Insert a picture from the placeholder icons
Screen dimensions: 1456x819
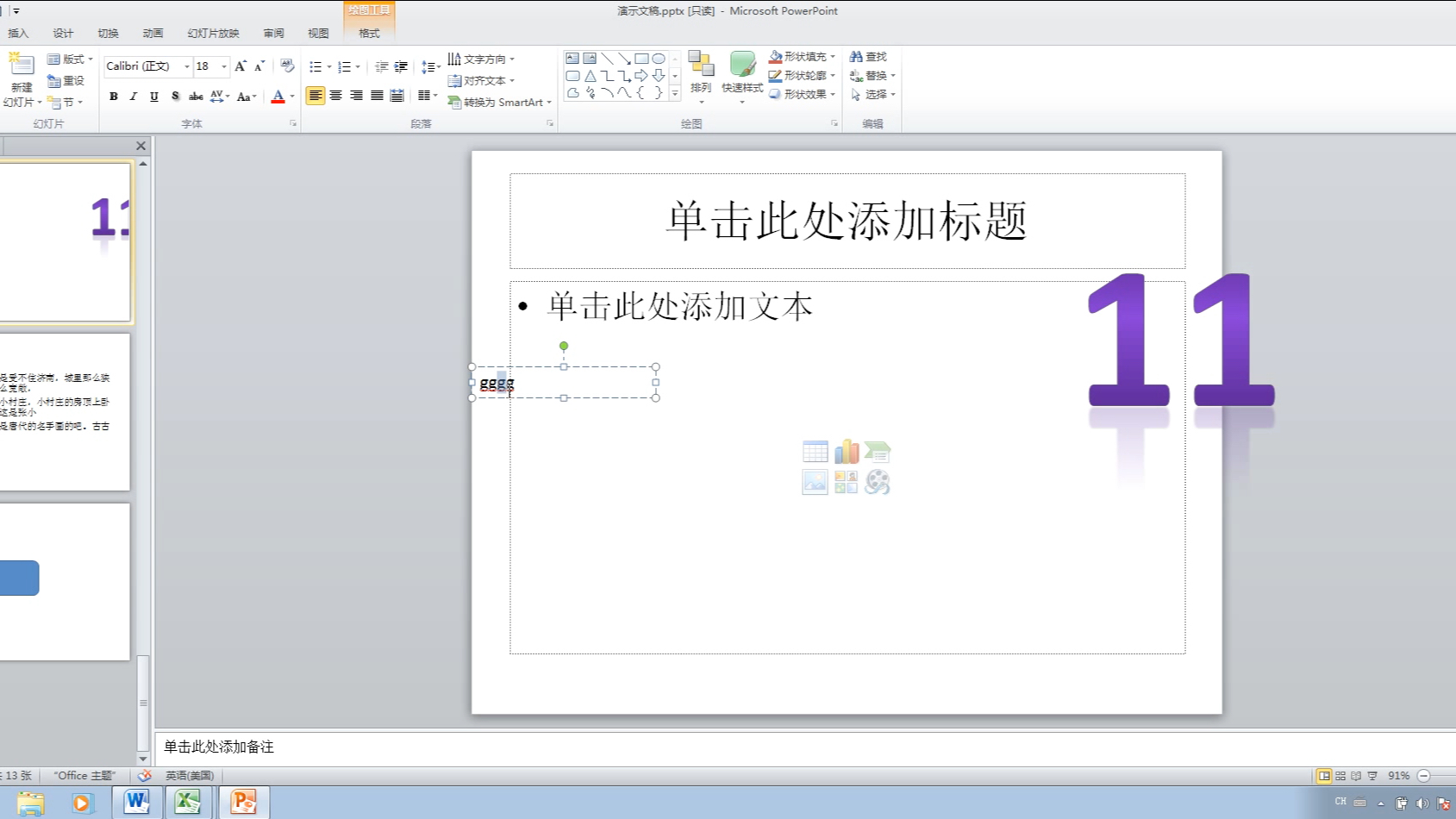click(x=814, y=483)
